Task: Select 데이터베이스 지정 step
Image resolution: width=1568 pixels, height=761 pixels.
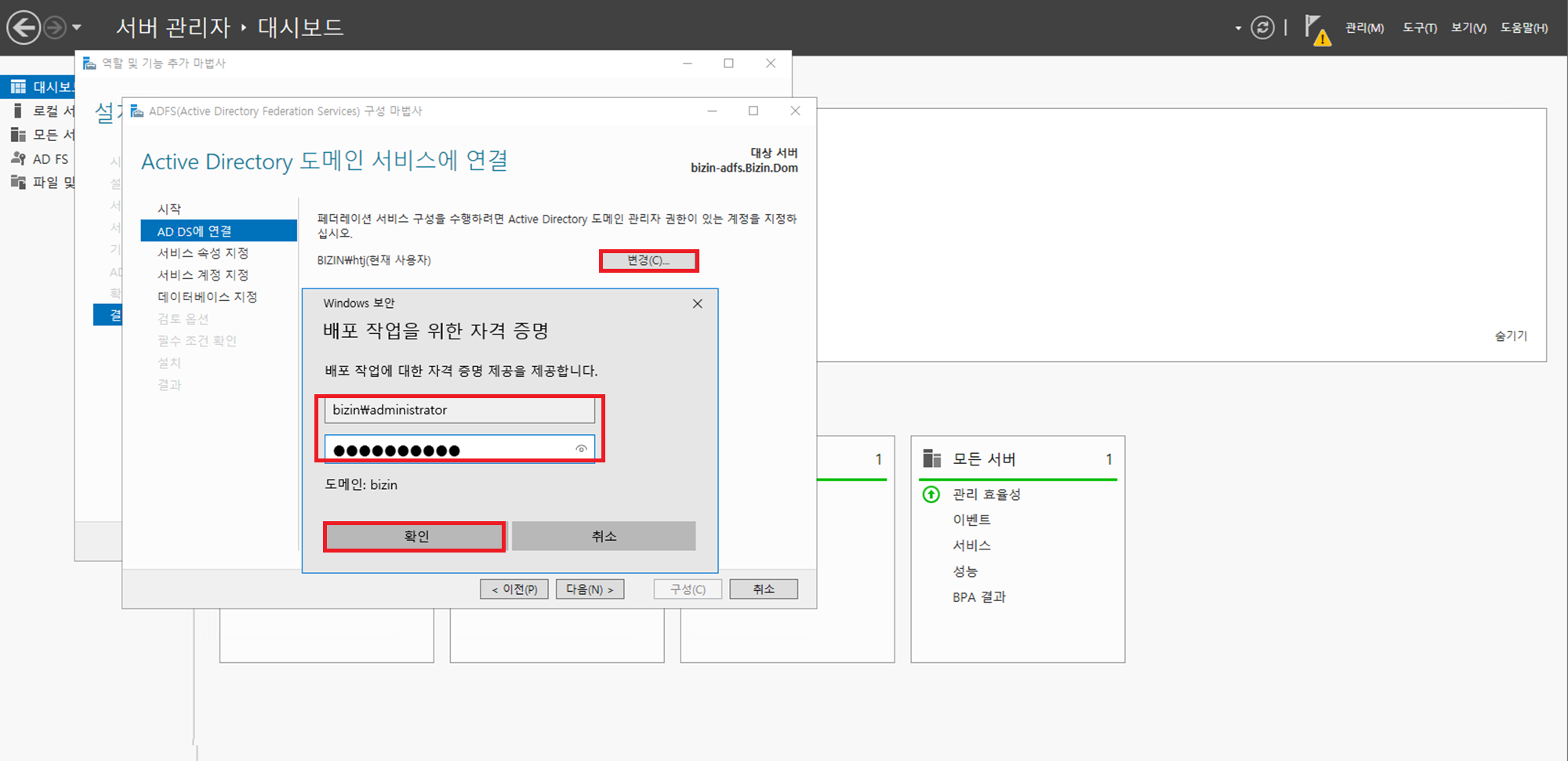Action: [x=208, y=297]
